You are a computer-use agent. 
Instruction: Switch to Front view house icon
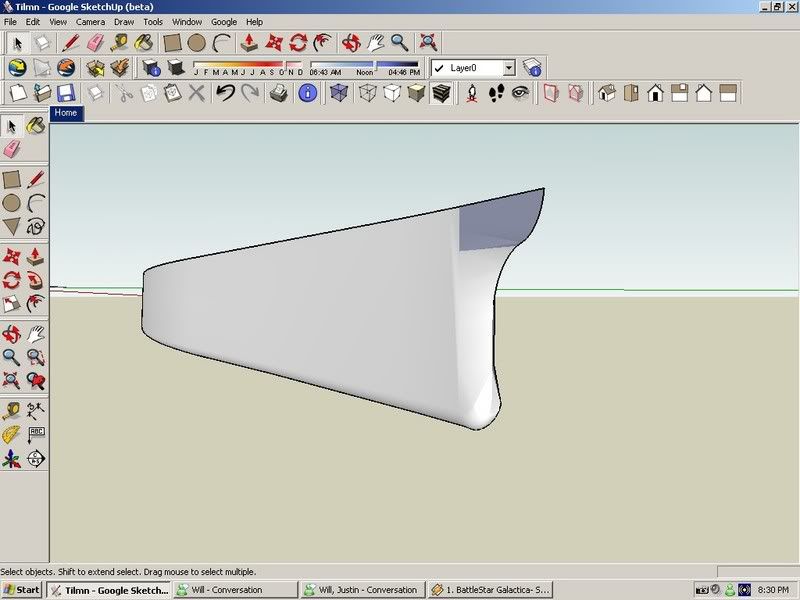(x=655, y=93)
